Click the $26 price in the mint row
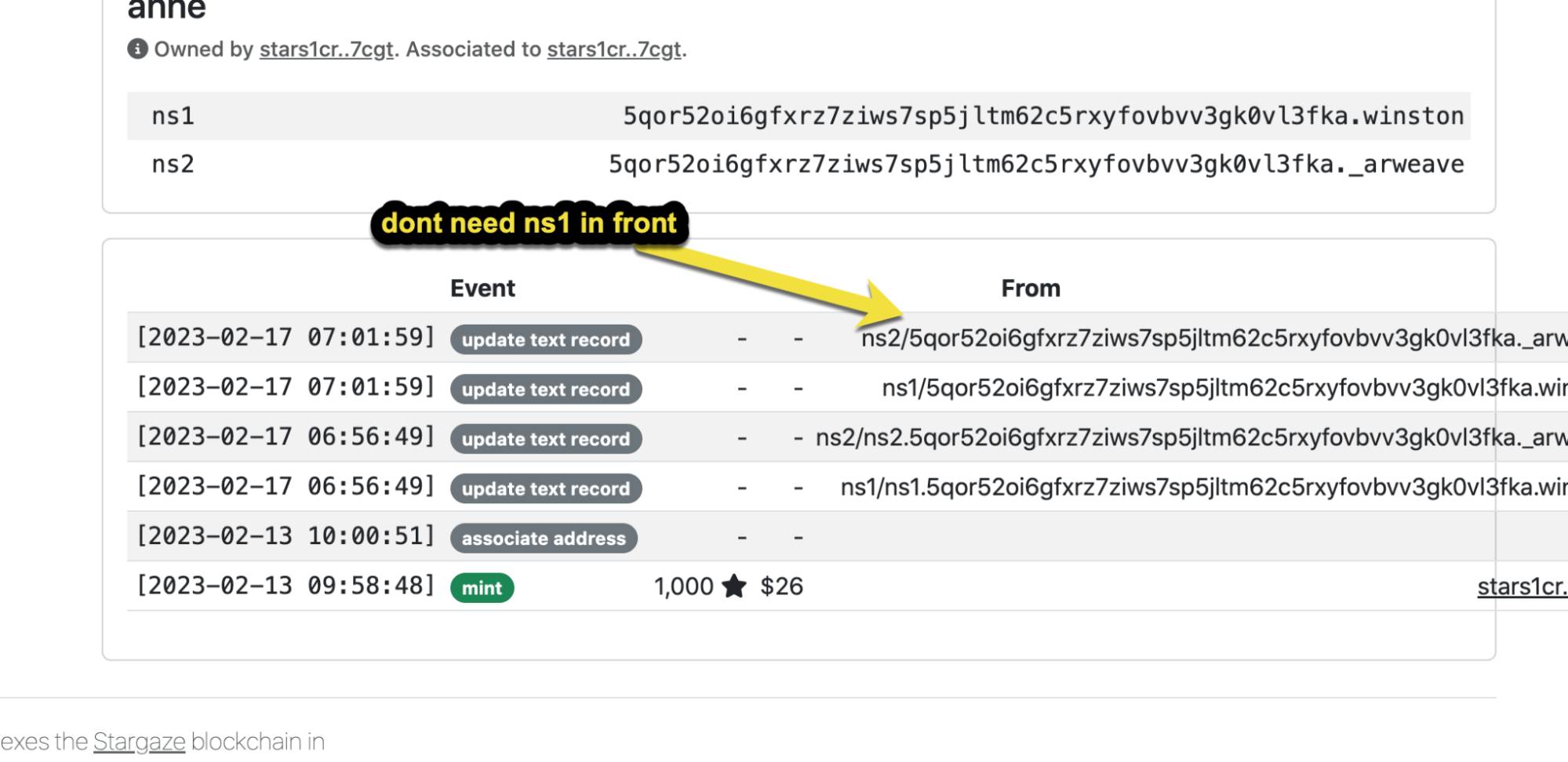1568x762 pixels. point(781,586)
